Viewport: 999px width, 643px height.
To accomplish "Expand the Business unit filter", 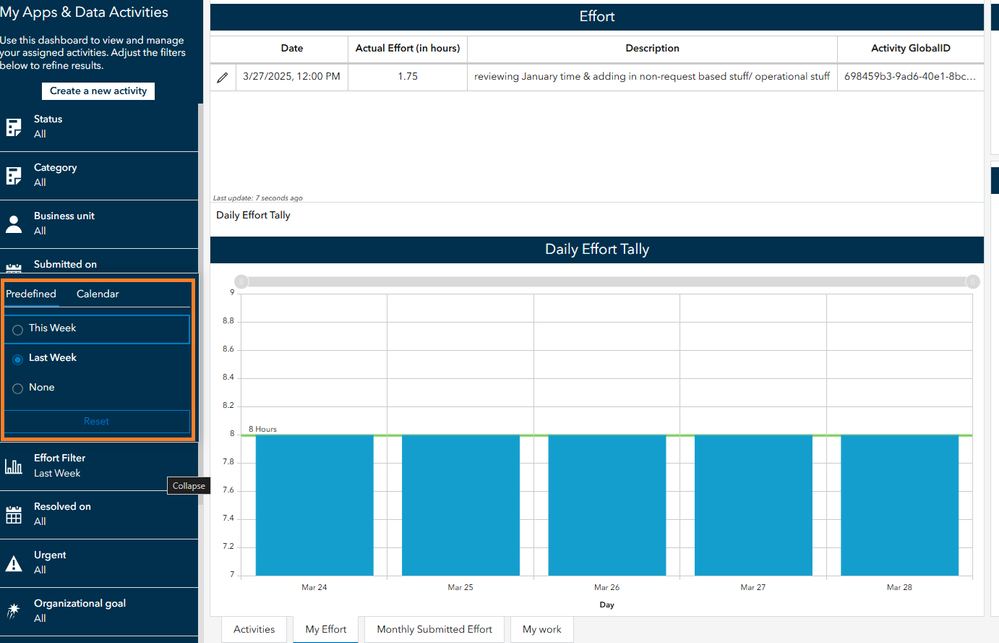I will point(99,224).
